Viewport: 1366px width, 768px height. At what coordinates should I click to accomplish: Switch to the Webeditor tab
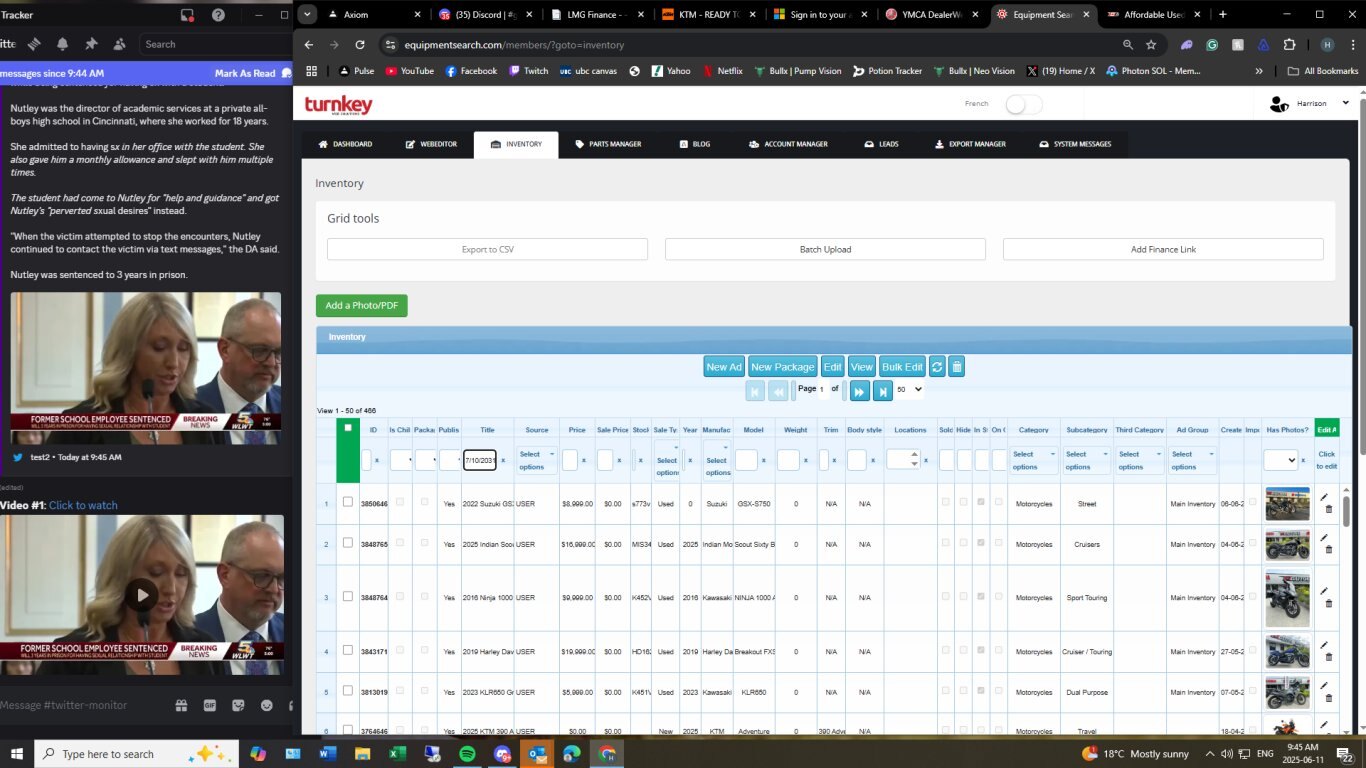click(431, 144)
